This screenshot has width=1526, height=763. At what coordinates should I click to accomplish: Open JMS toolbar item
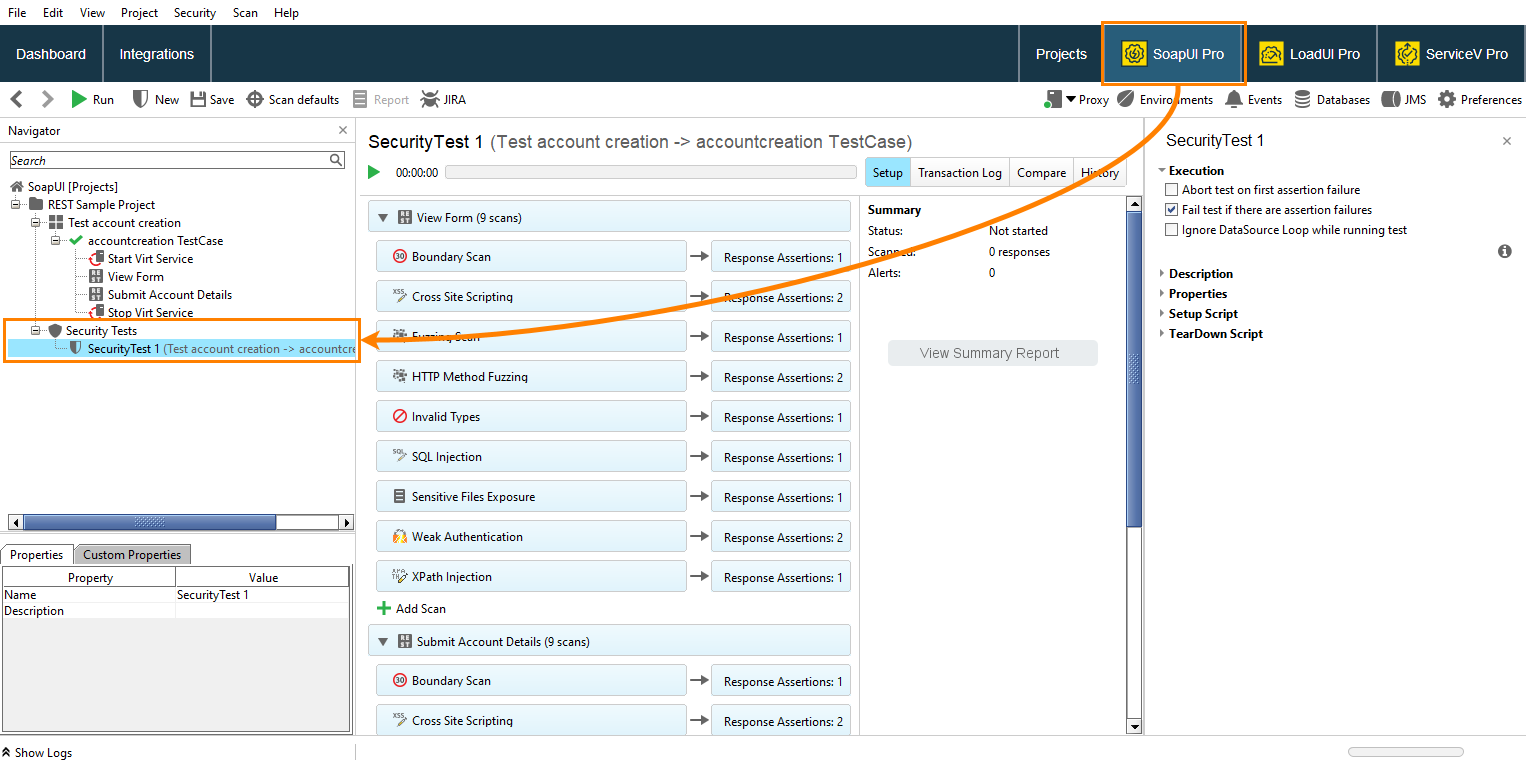click(x=1404, y=99)
